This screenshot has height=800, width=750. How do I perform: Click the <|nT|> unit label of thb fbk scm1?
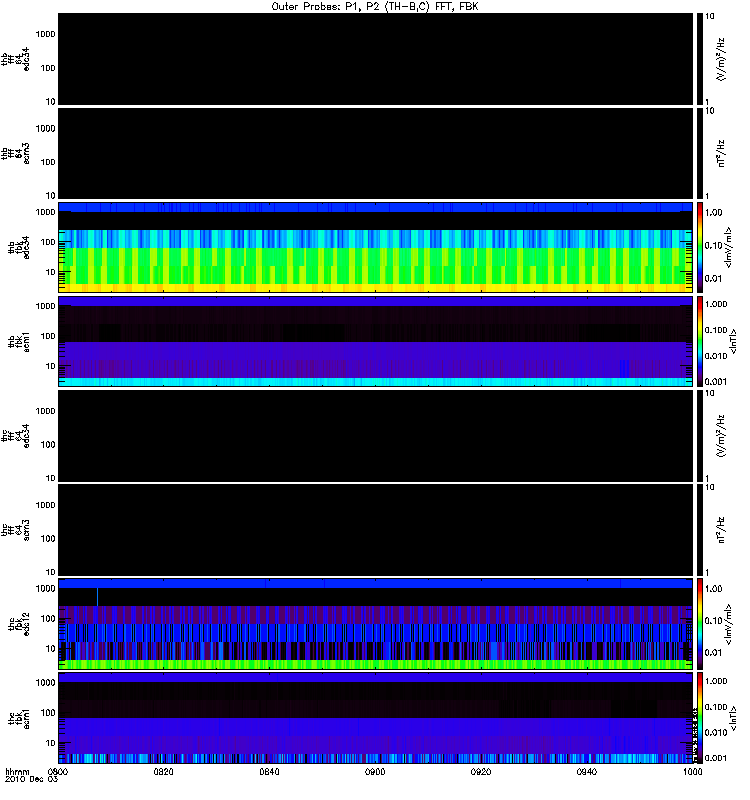(x=733, y=341)
